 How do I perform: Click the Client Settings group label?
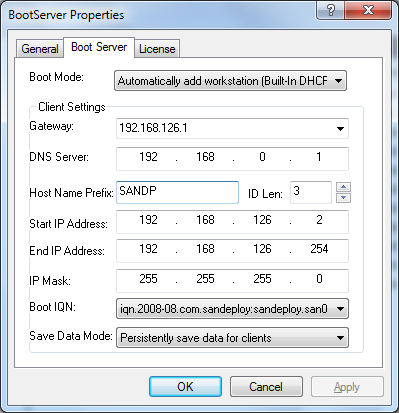(x=72, y=107)
